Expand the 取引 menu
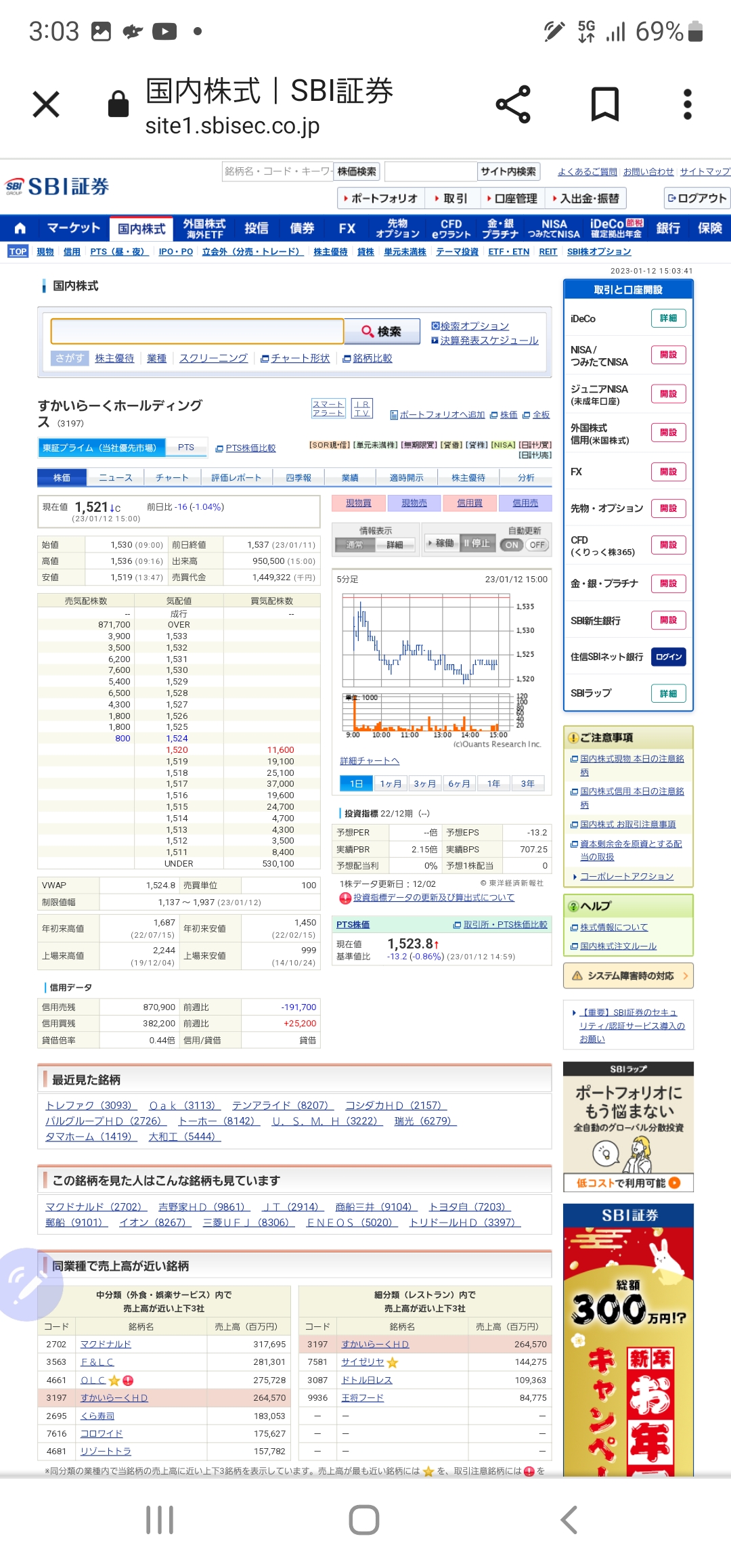The width and height of the screenshot is (731, 1568). point(452,198)
